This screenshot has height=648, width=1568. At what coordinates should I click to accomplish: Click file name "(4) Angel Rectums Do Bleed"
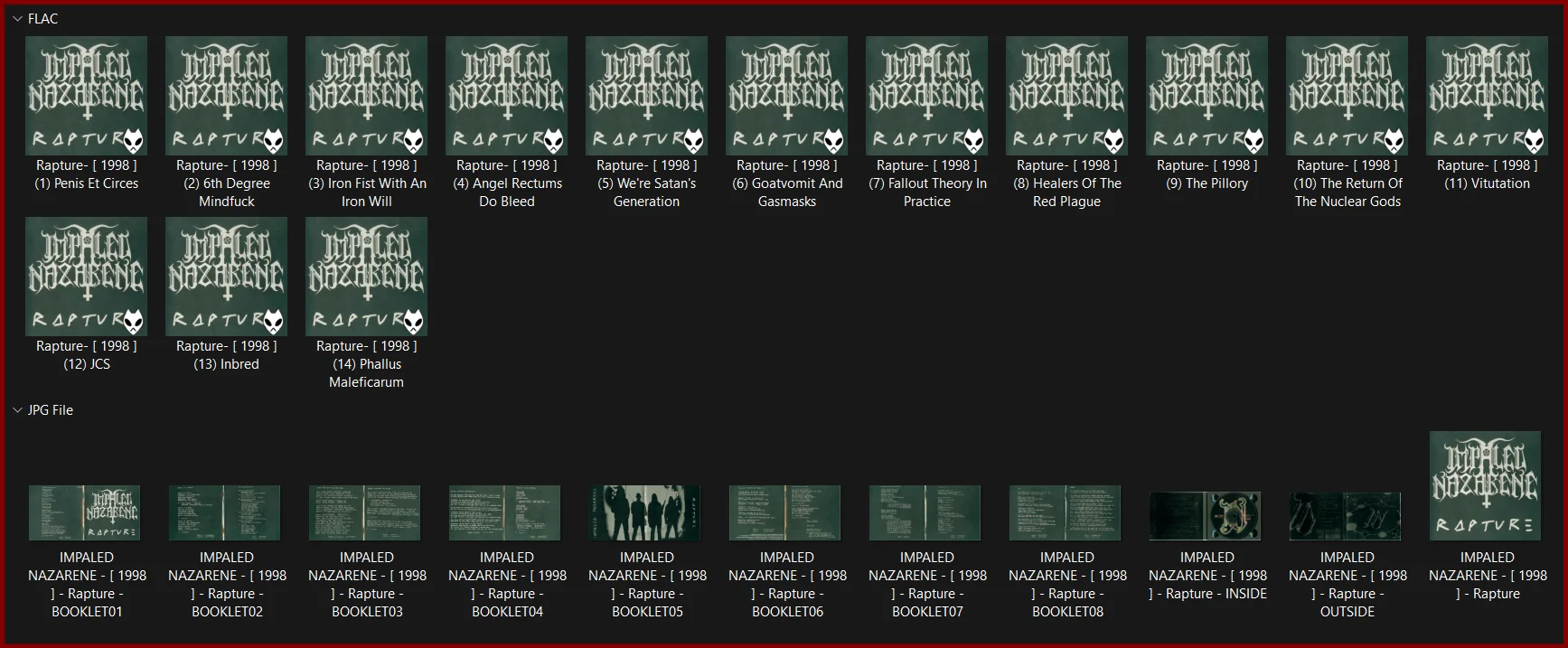(507, 183)
